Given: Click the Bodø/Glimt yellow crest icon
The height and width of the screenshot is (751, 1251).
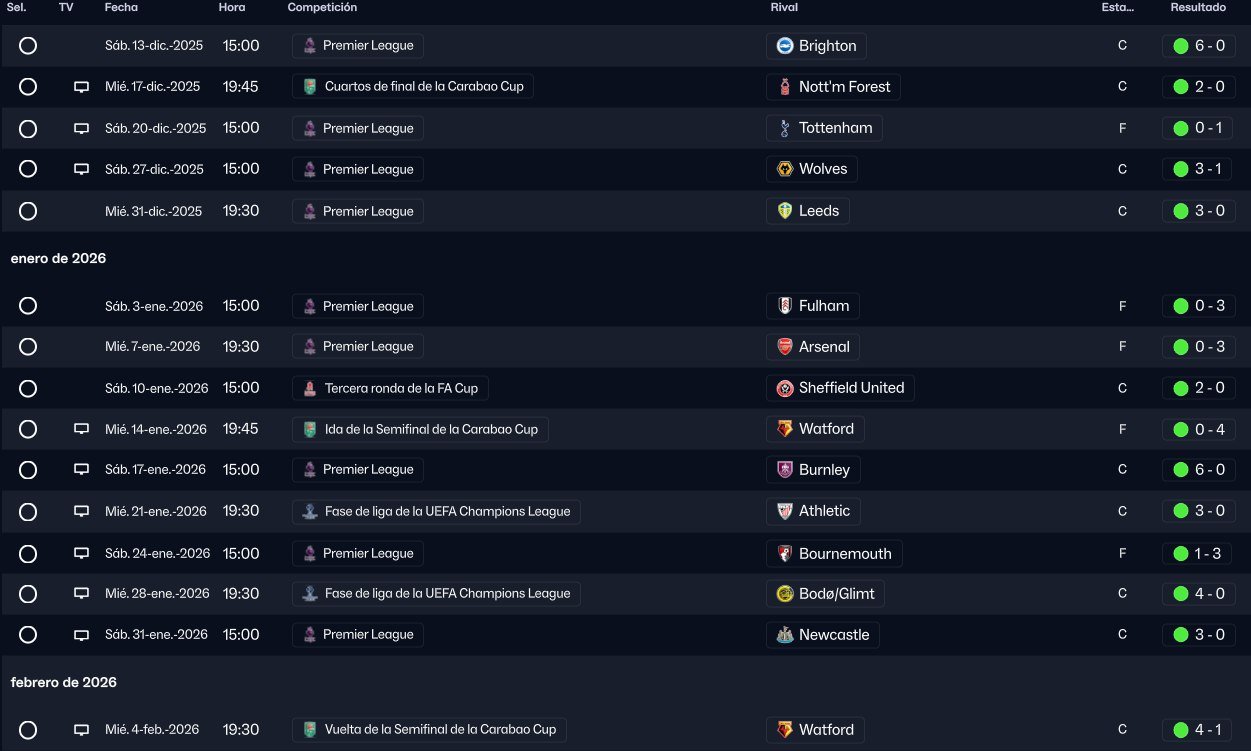Looking at the screenshot, I should (785, 594).
